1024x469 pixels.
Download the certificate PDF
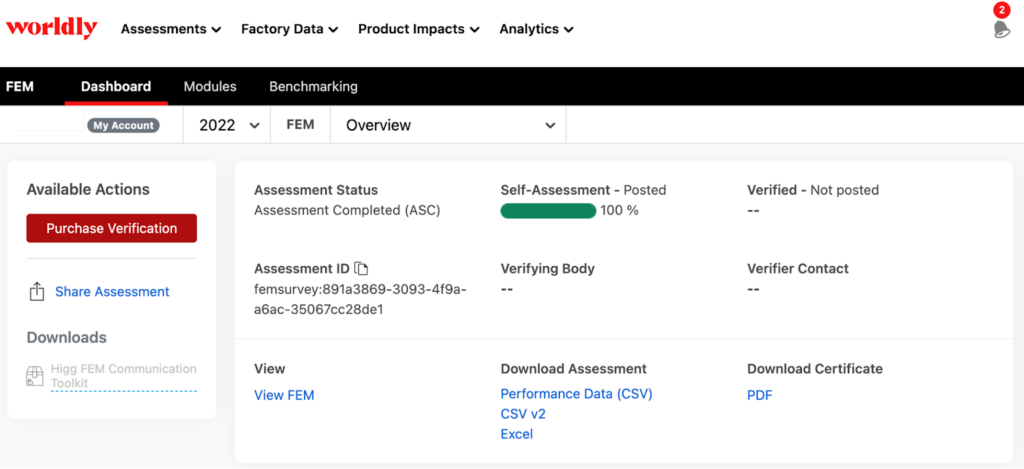[760, 395]
